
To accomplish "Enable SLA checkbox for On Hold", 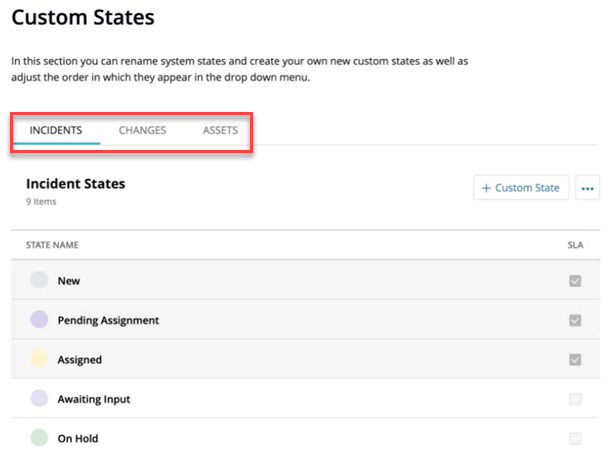I will coord(575,438).
